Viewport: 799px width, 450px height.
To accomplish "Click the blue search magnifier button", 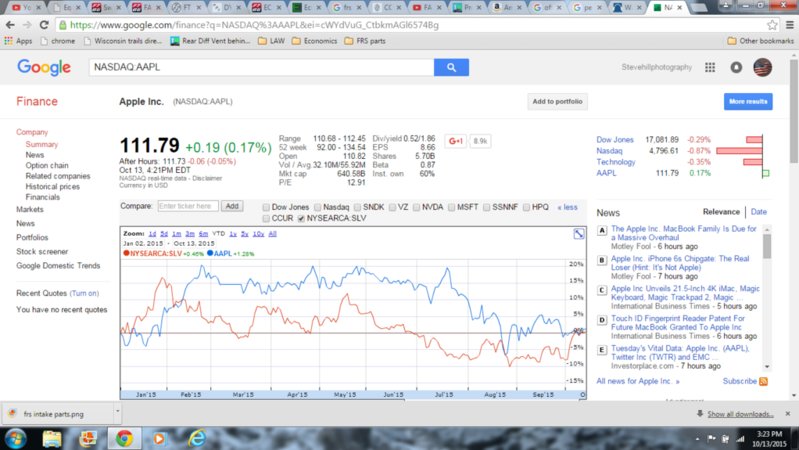I will click(x=451, y=67).
